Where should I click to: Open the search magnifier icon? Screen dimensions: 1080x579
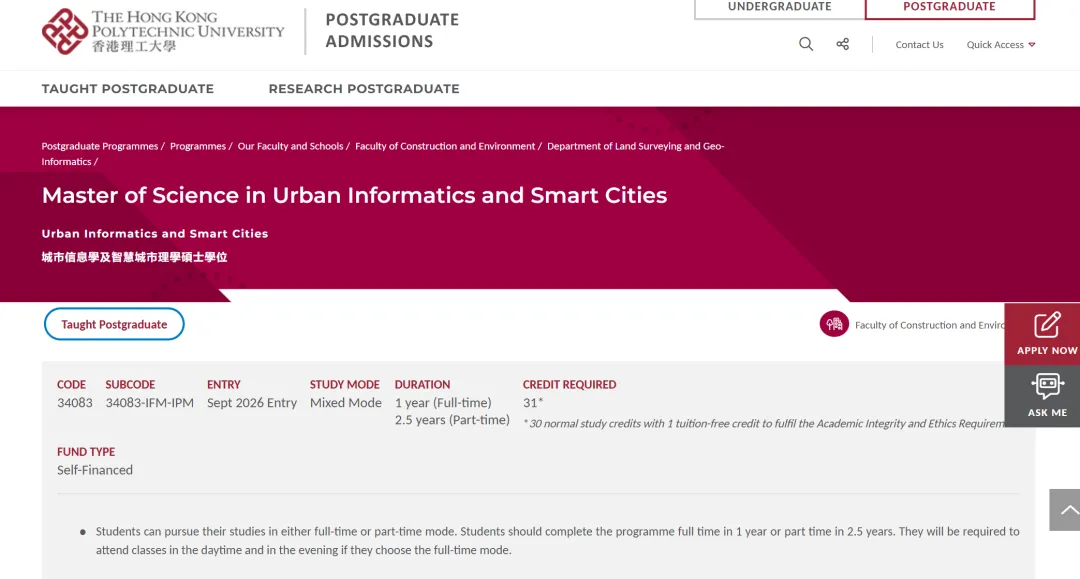pyautogui.click(x=806, y=44)
